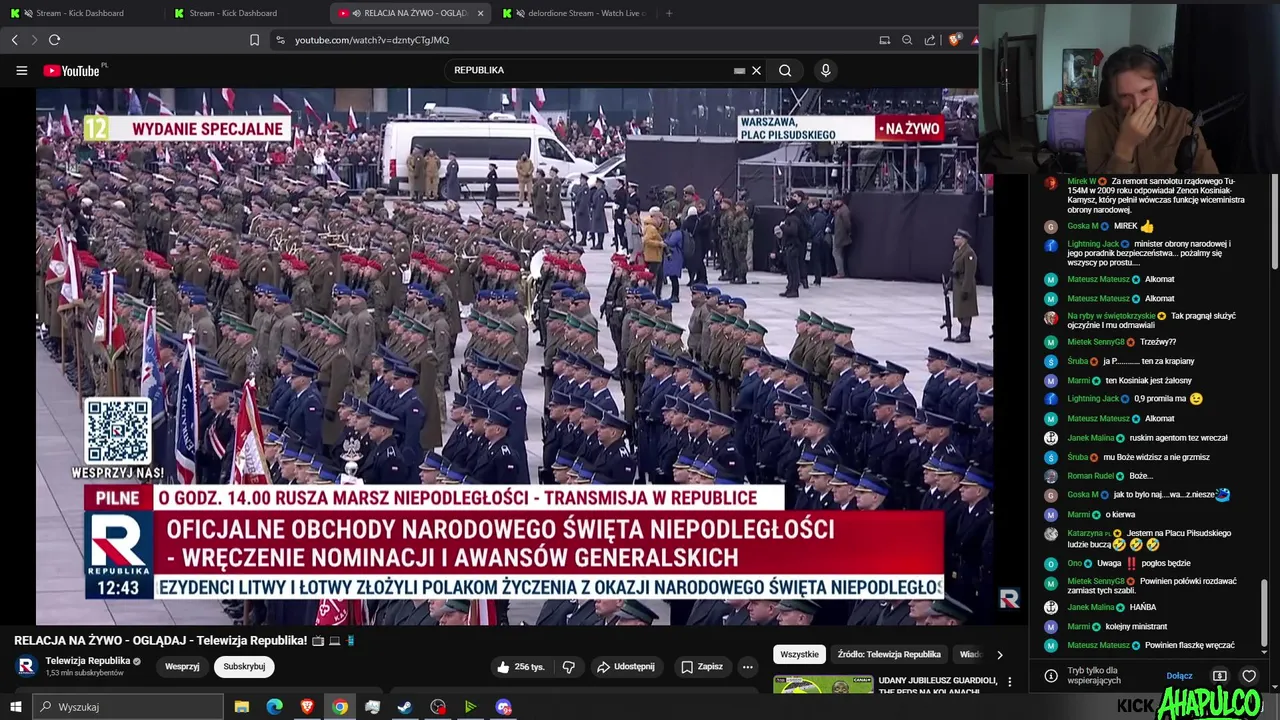Click the YouTube search magnifier button
The image size is (1280, 720).
pos(785,71)
